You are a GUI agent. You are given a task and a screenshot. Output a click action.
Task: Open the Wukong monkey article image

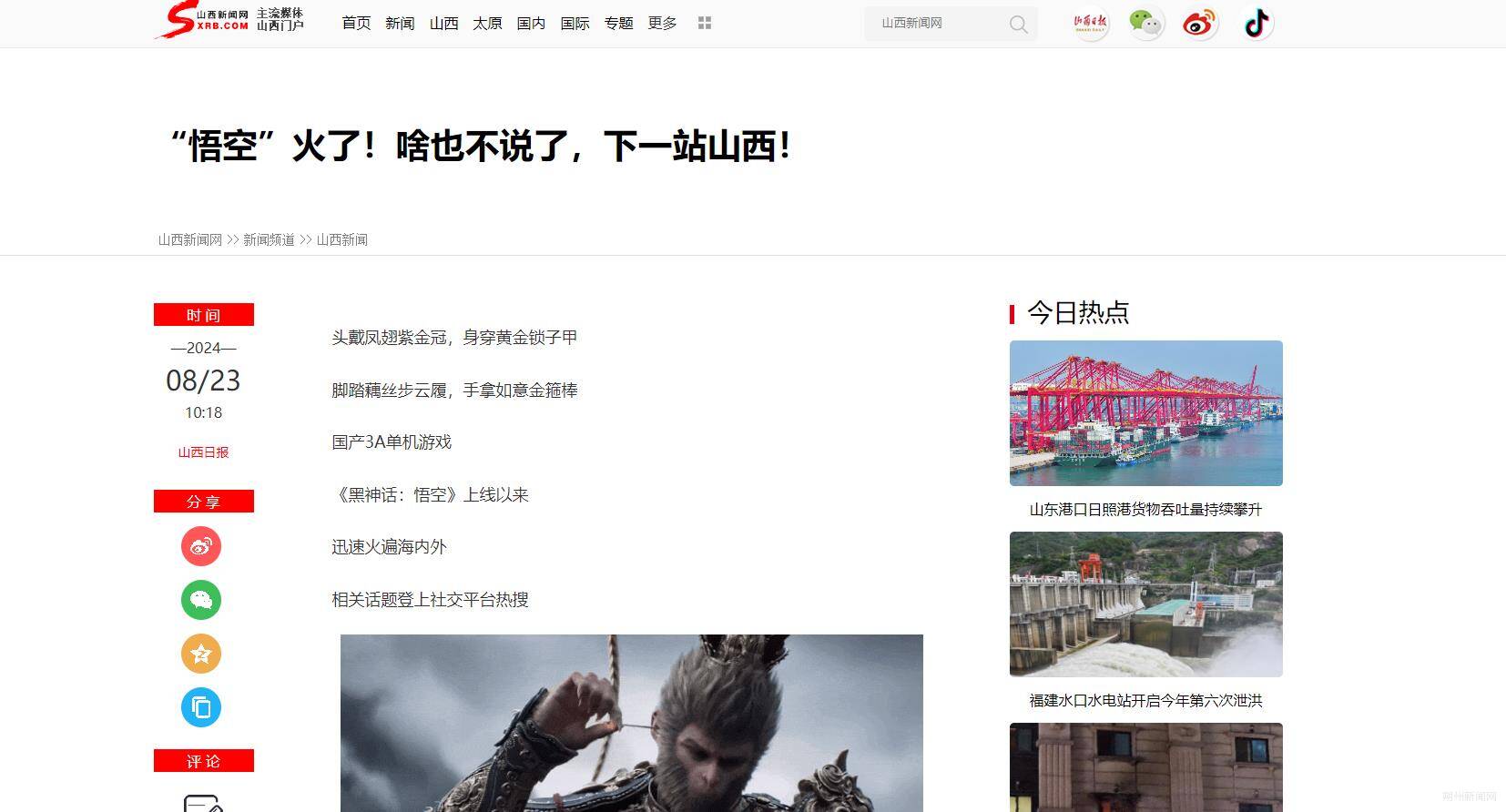(x=632, y=723)
